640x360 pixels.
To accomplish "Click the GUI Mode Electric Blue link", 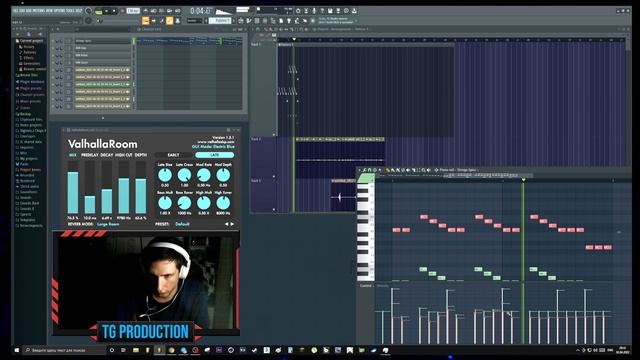I will 213,146.
